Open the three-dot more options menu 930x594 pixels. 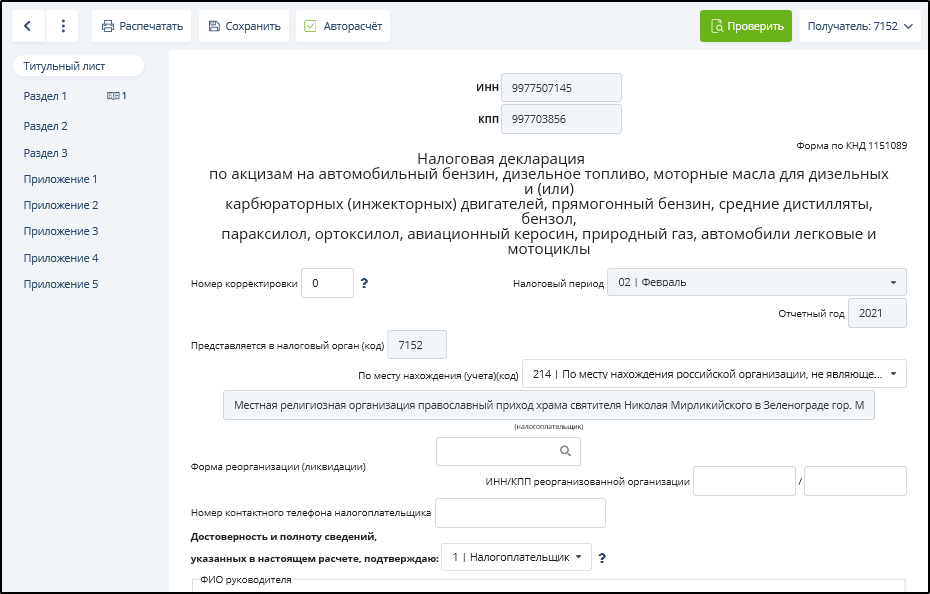[x=62, y=26]
